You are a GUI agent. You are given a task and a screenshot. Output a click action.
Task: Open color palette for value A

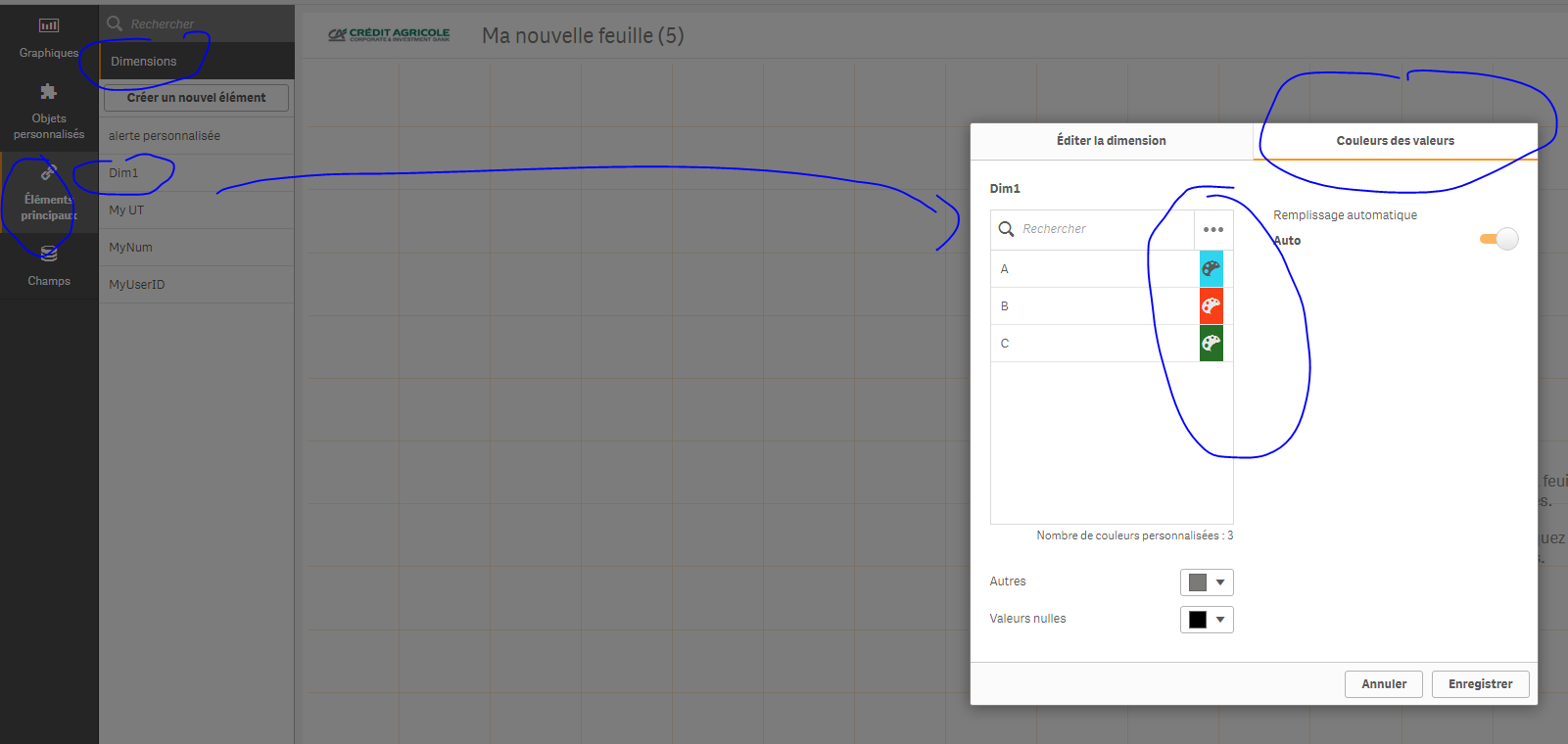[x=1212, y=268]
